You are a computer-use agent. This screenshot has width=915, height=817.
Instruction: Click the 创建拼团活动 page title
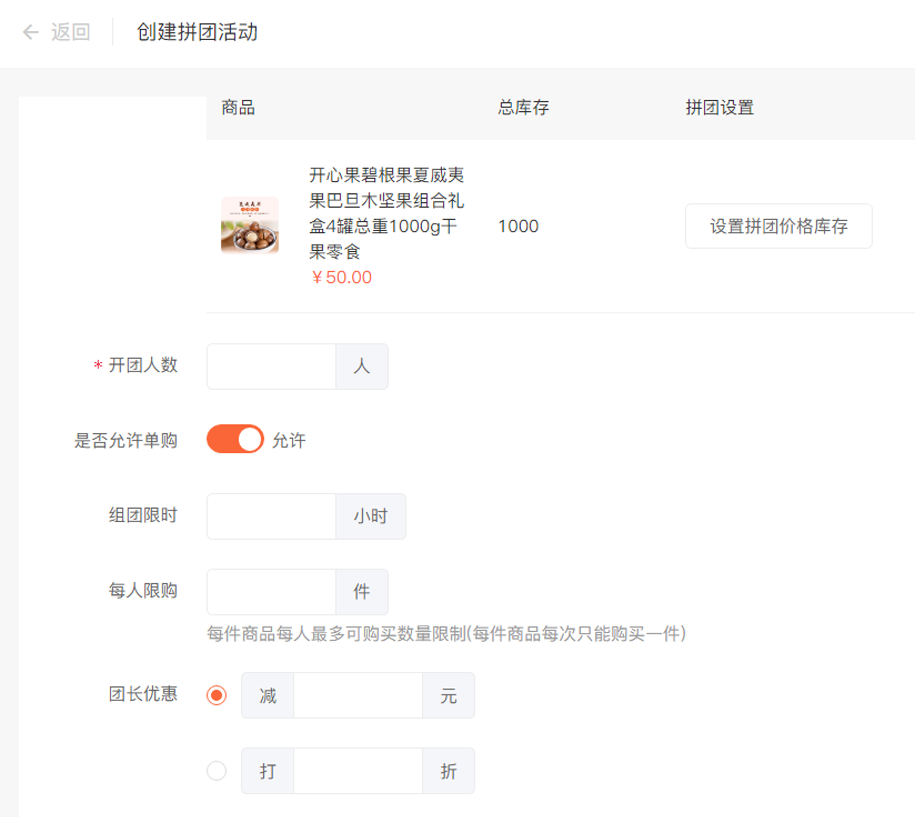(x=198, y=32)
